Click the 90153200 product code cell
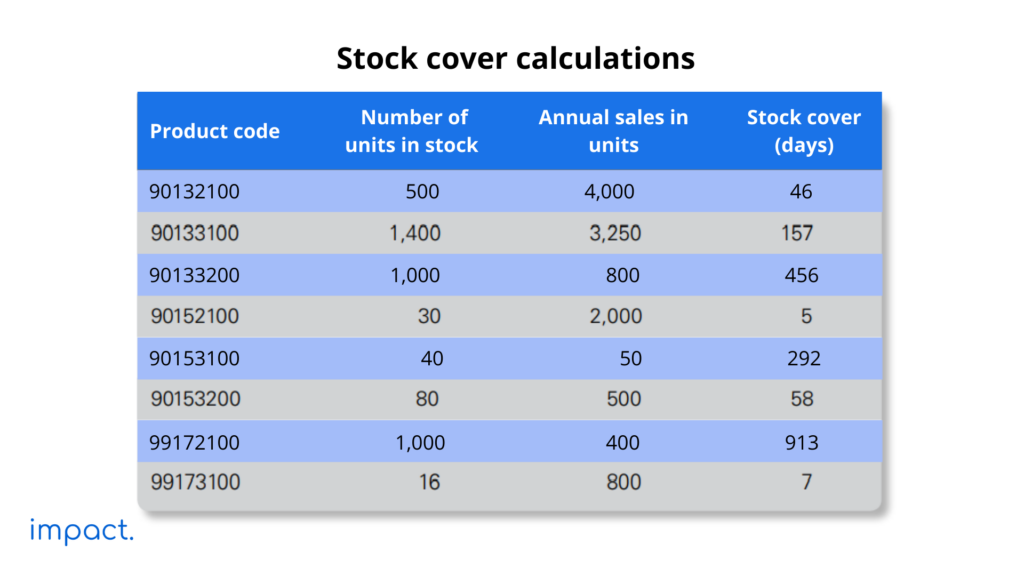Image resolution: width=1024 pixels, height=576 pixels. point(195,399)
